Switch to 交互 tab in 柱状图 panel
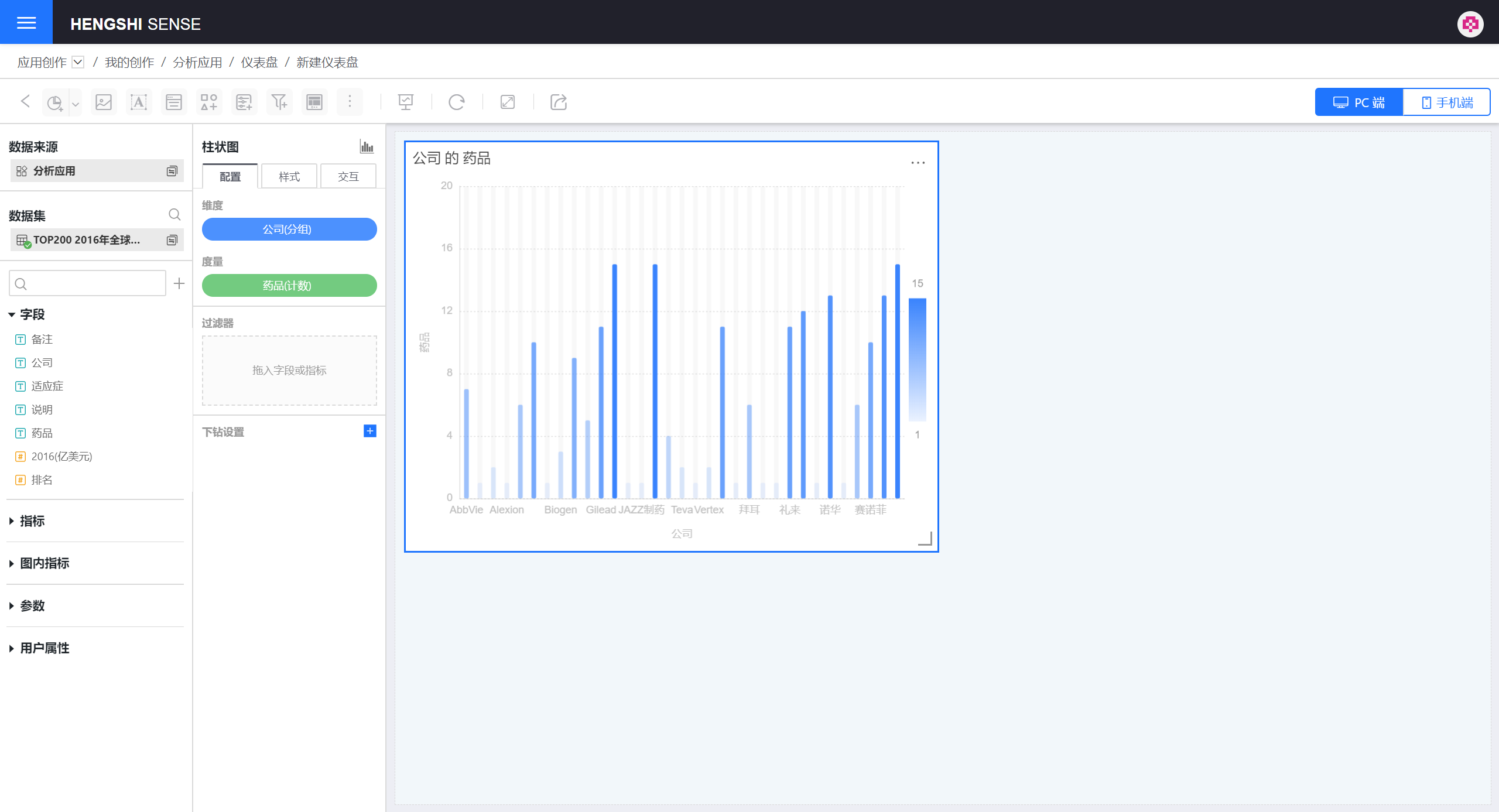This screenshot has height=812, width=1499. (348, 176)
